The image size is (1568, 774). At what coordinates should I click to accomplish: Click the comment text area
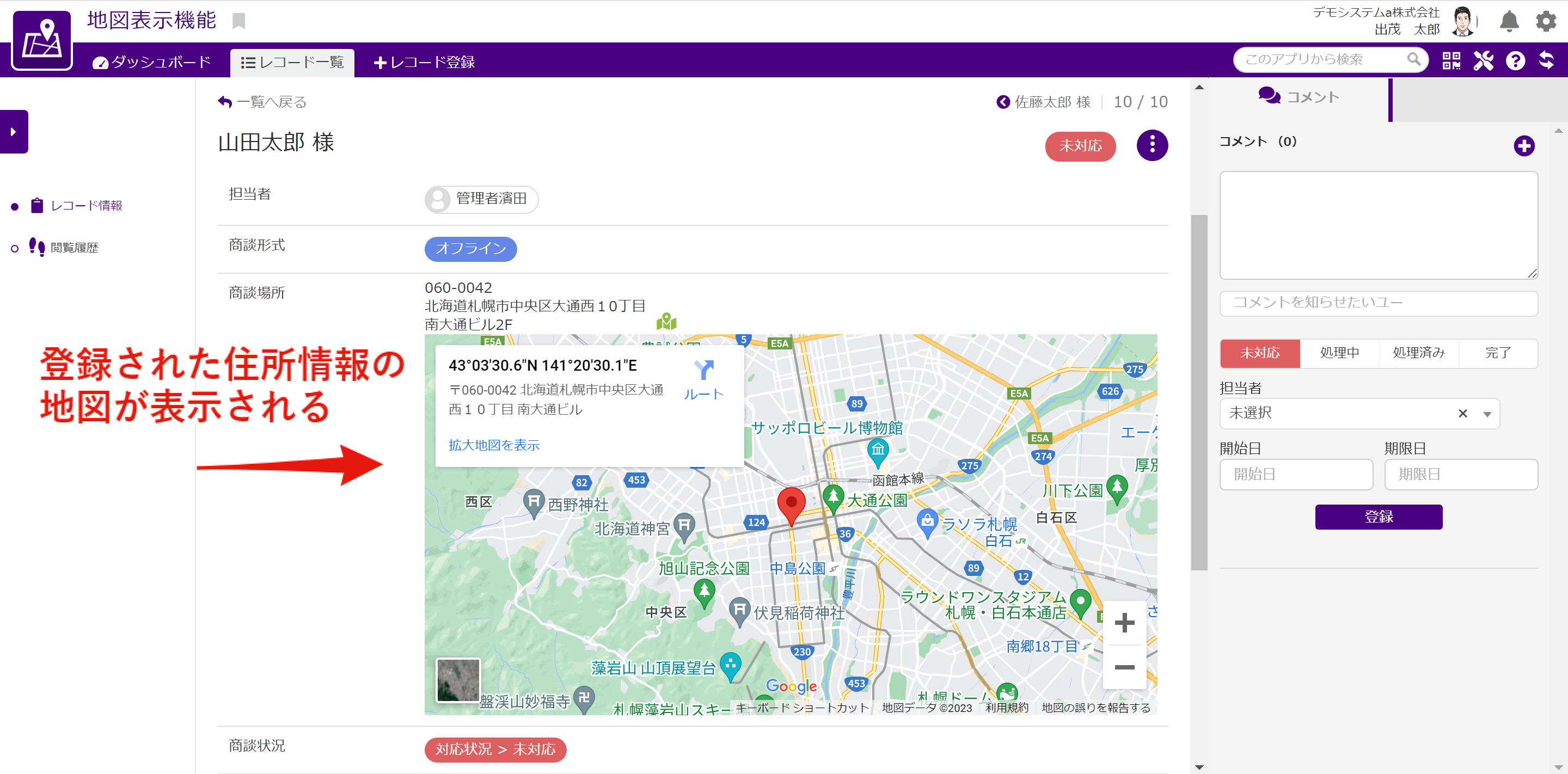[x=1379, y=225]
